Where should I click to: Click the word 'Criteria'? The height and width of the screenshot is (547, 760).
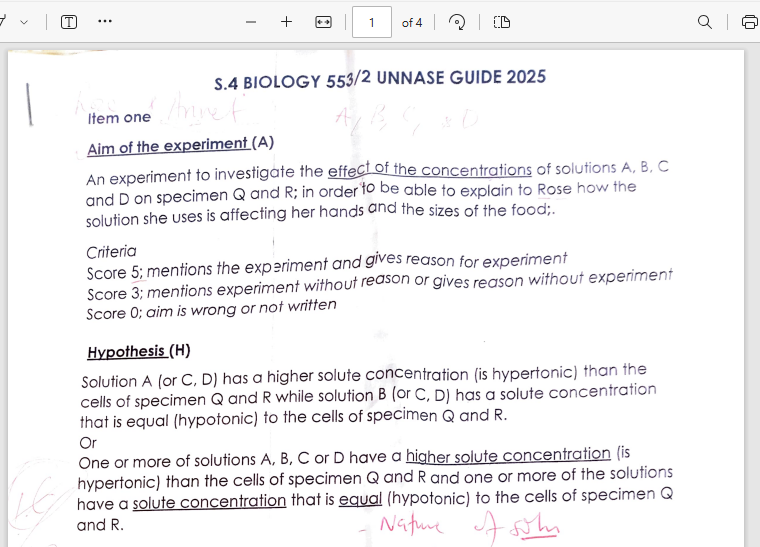(111, 252)
